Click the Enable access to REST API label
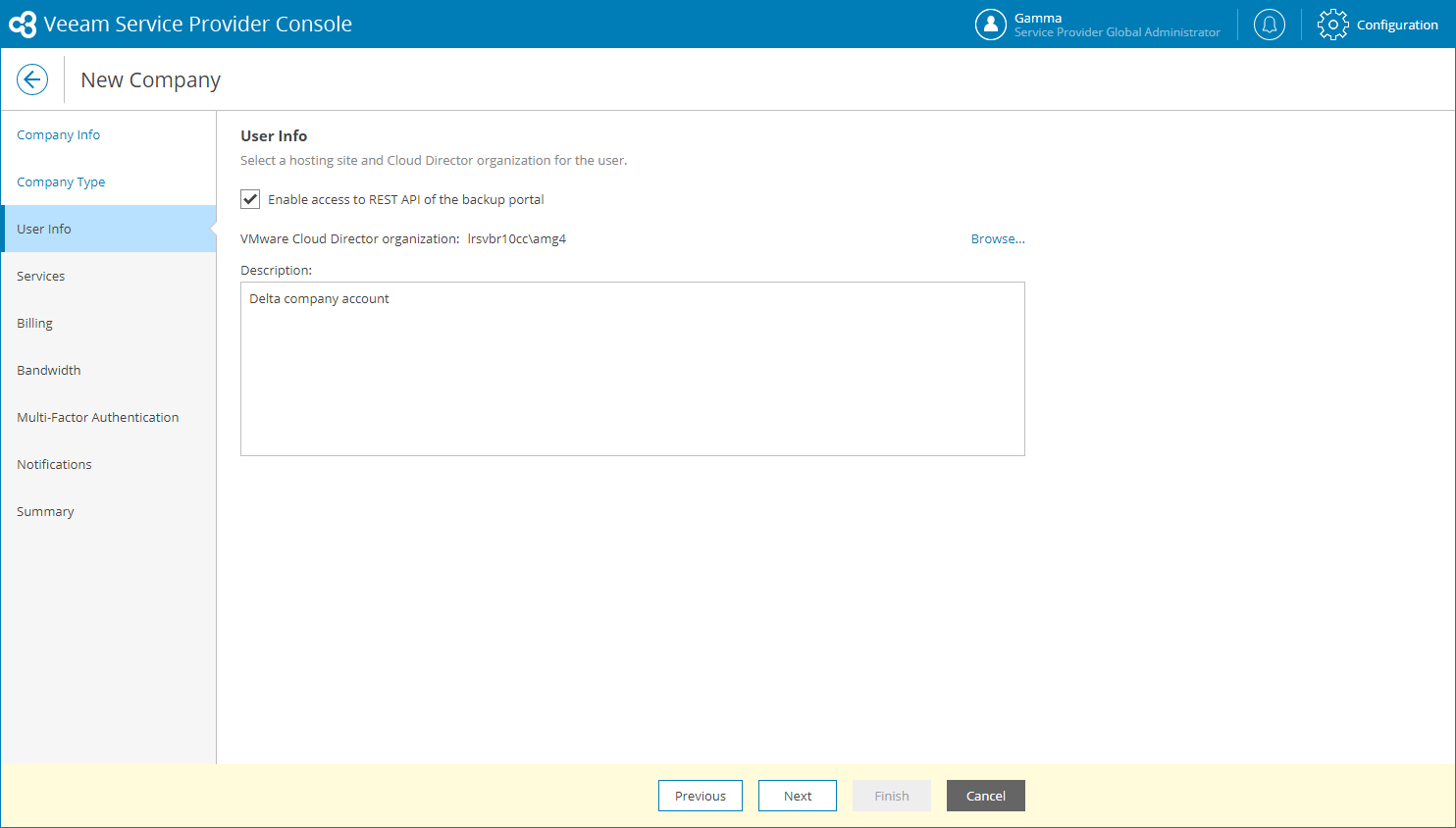 [x=406, y=199]
